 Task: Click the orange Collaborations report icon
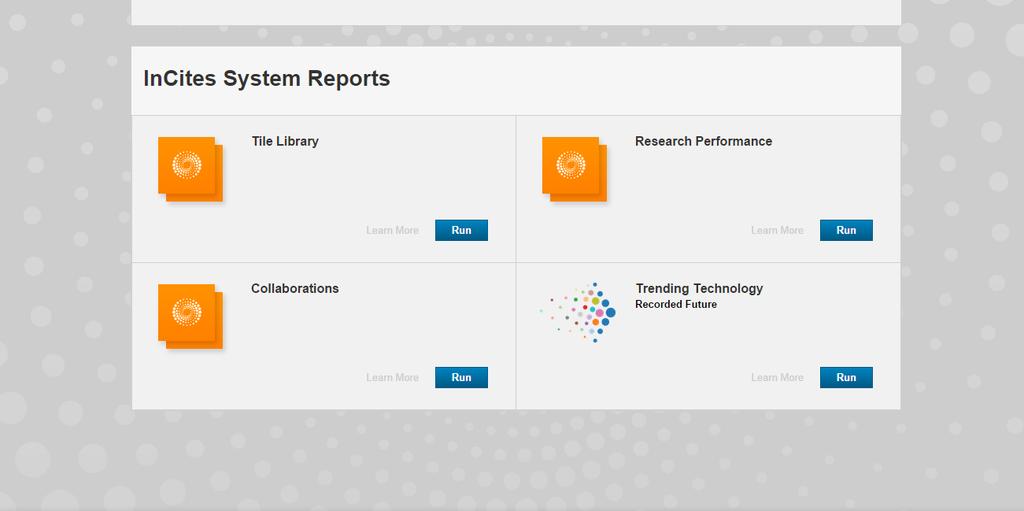[x=190, y=316]
